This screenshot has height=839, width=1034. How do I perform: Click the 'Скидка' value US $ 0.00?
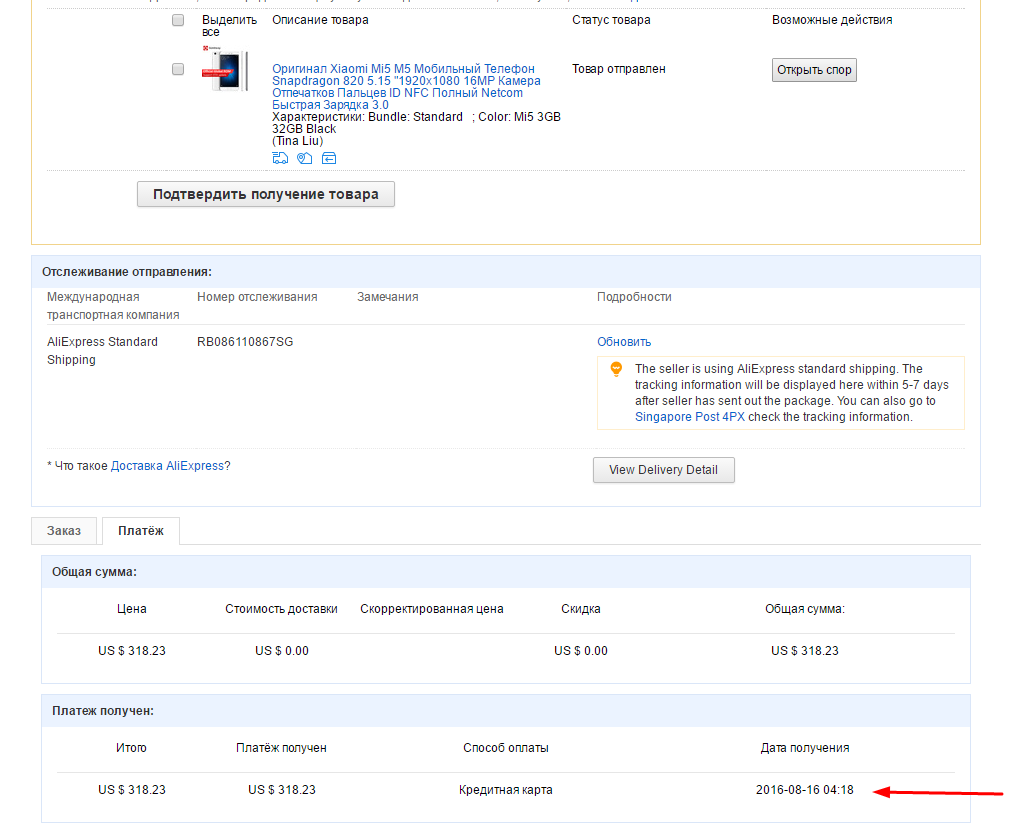pos(581,651)
